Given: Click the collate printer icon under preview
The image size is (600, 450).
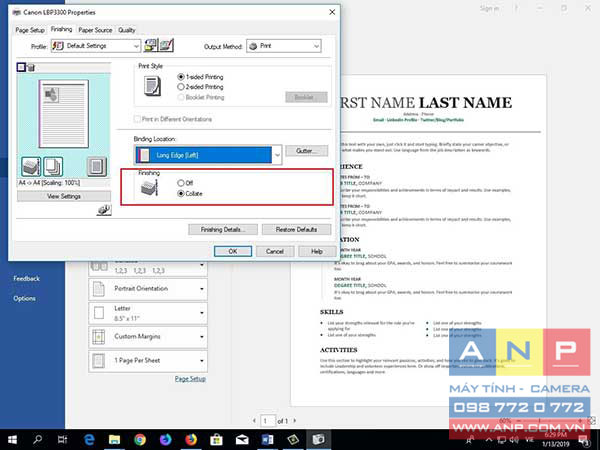Looking at the screenshot, I should (x=31, y=167).
